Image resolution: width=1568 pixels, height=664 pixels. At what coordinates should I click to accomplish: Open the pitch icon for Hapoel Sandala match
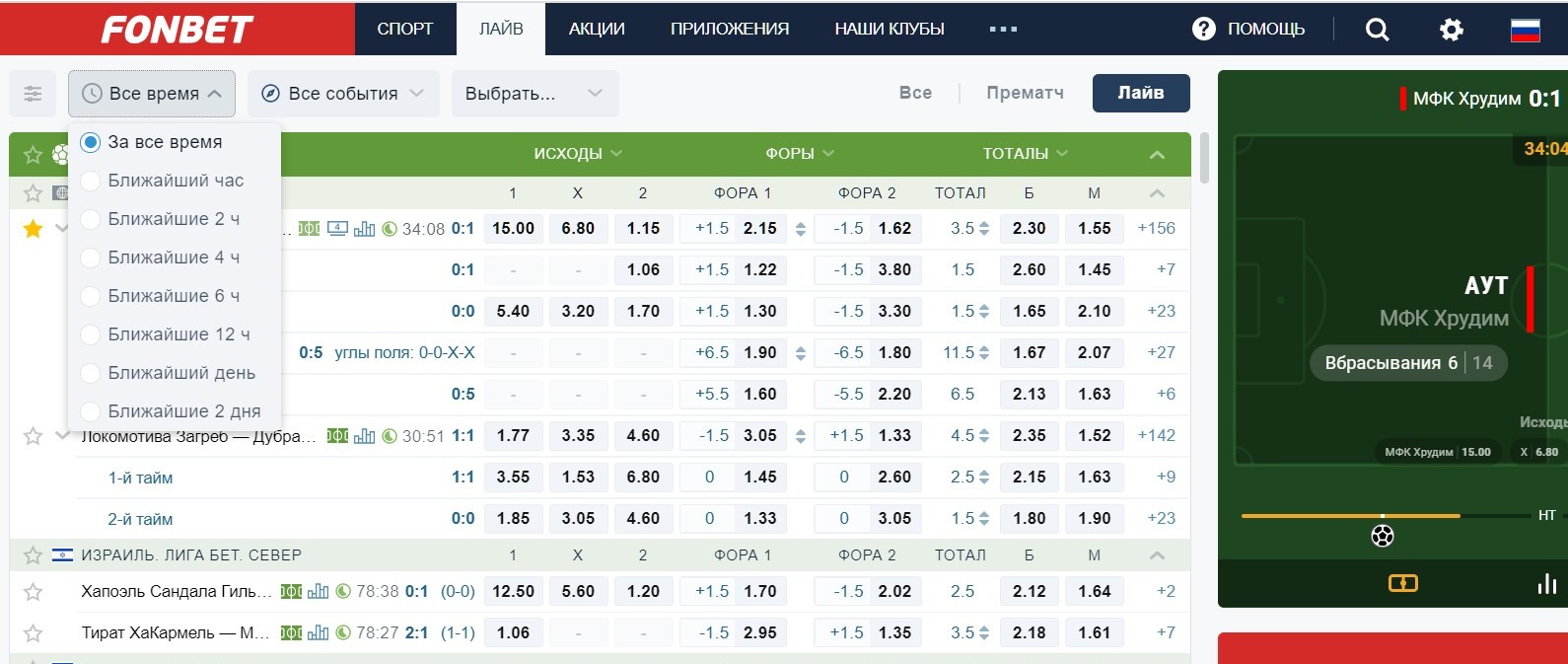tap(291, 592)
